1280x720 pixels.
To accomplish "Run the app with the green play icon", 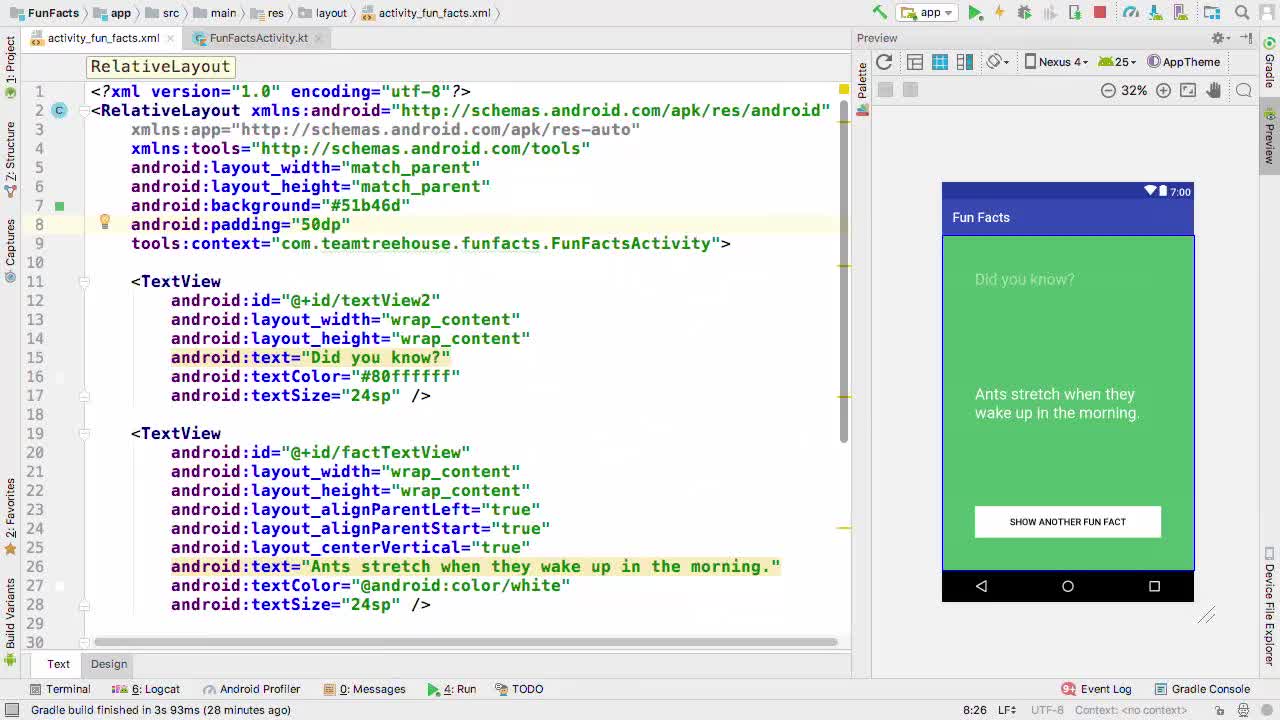I will (x=974, y=13).
